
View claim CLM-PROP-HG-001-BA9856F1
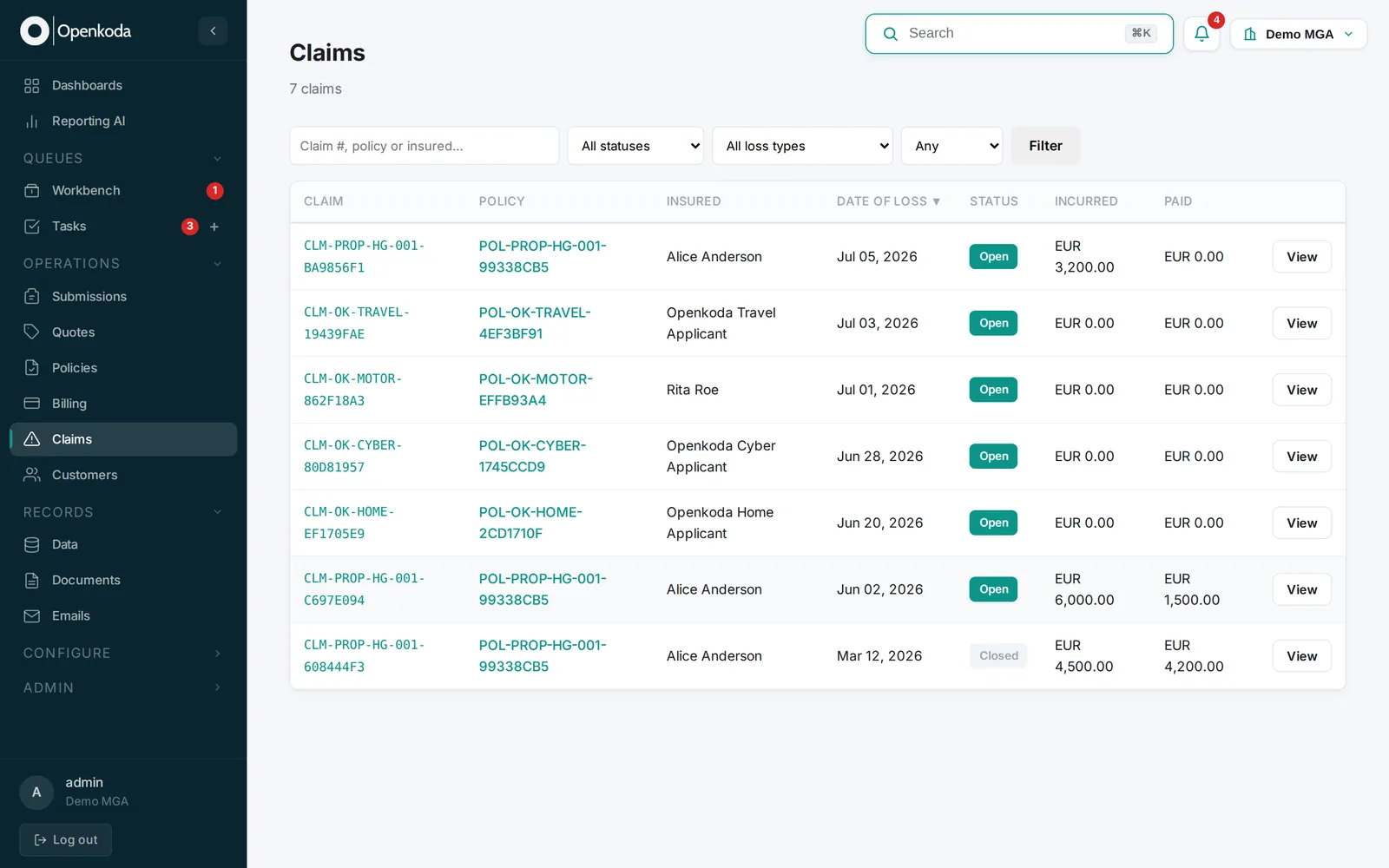pos(1301,257)
